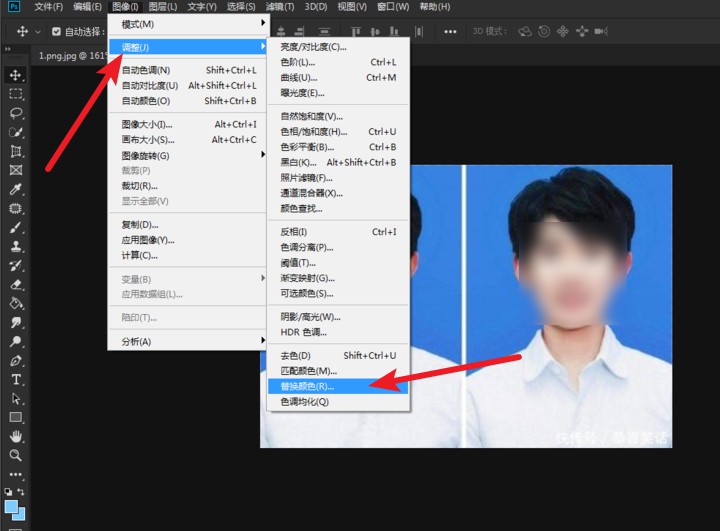Click the foreground color swatch

click(13, 506)
